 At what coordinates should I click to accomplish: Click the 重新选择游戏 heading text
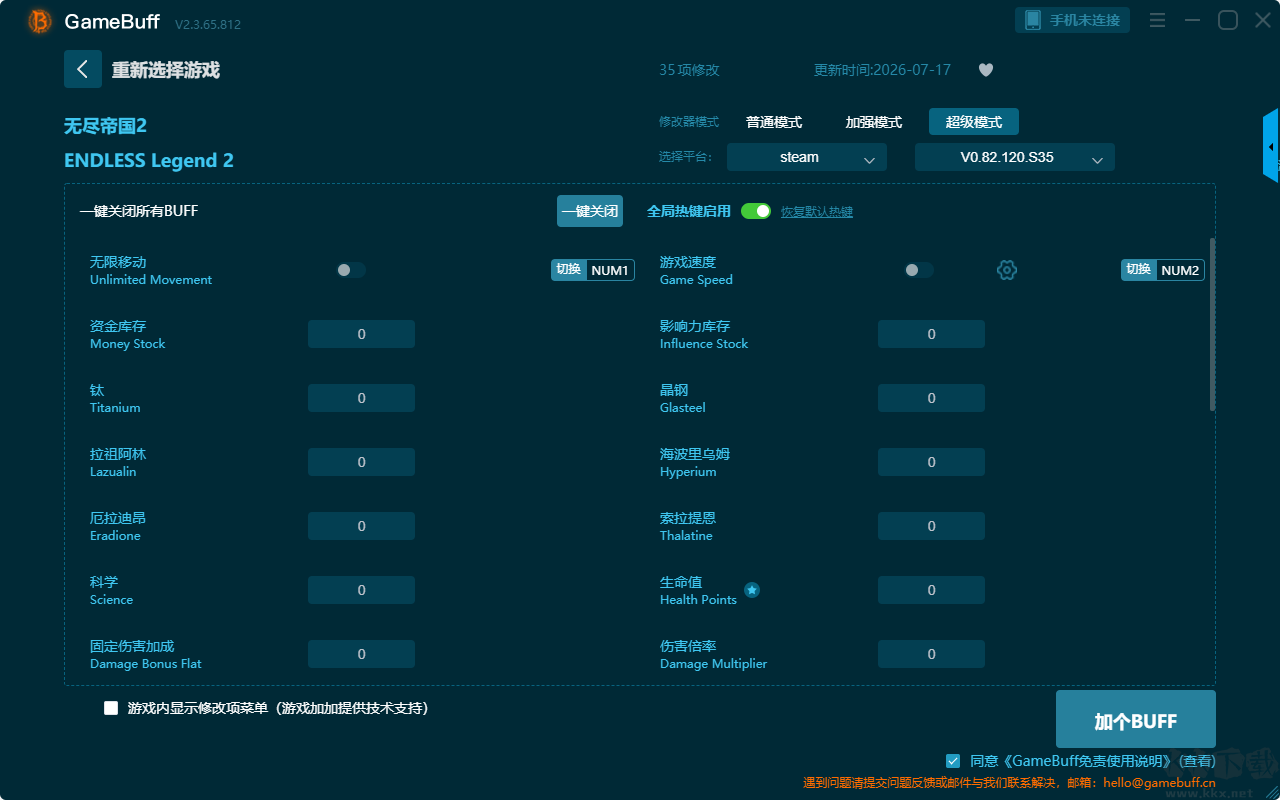coord(165,70)
